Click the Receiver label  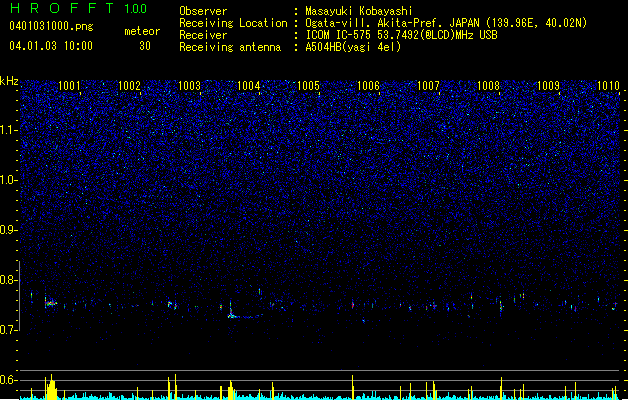click(203, 35)
